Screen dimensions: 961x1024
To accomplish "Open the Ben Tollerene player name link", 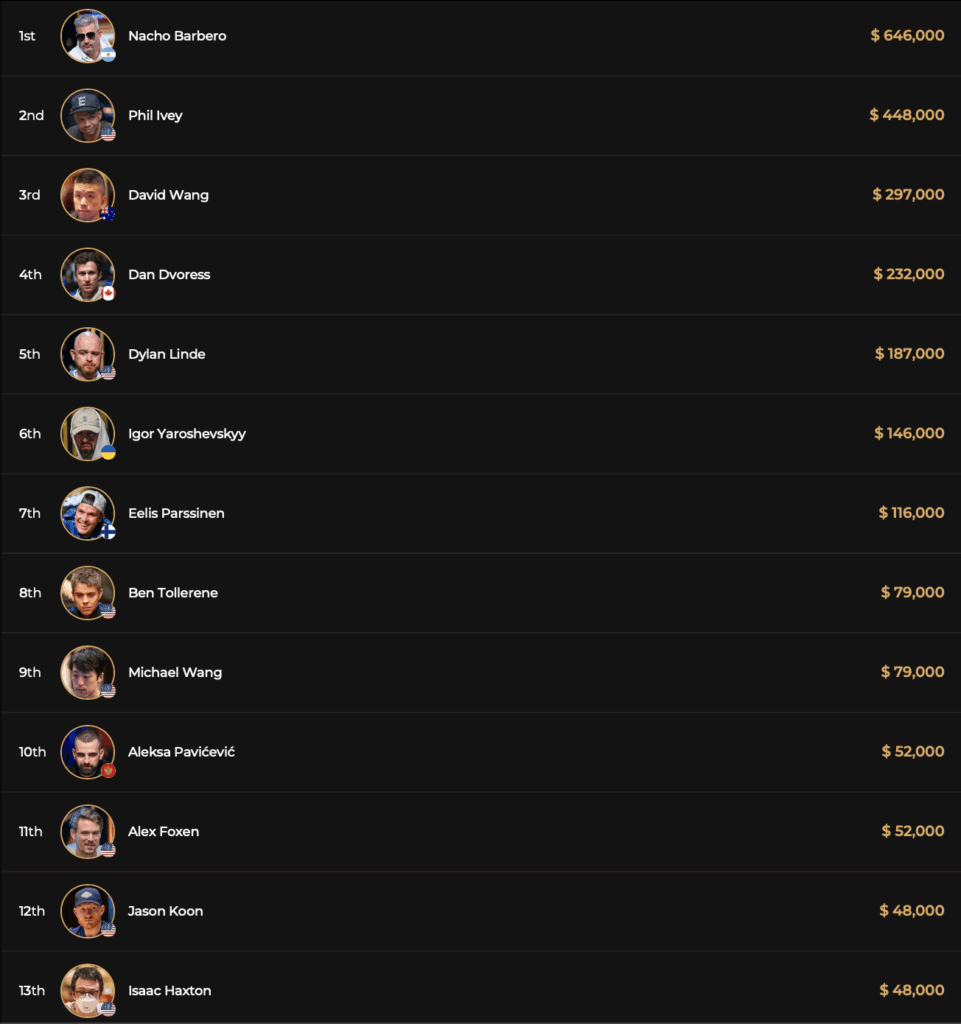I will click(173, 593).
